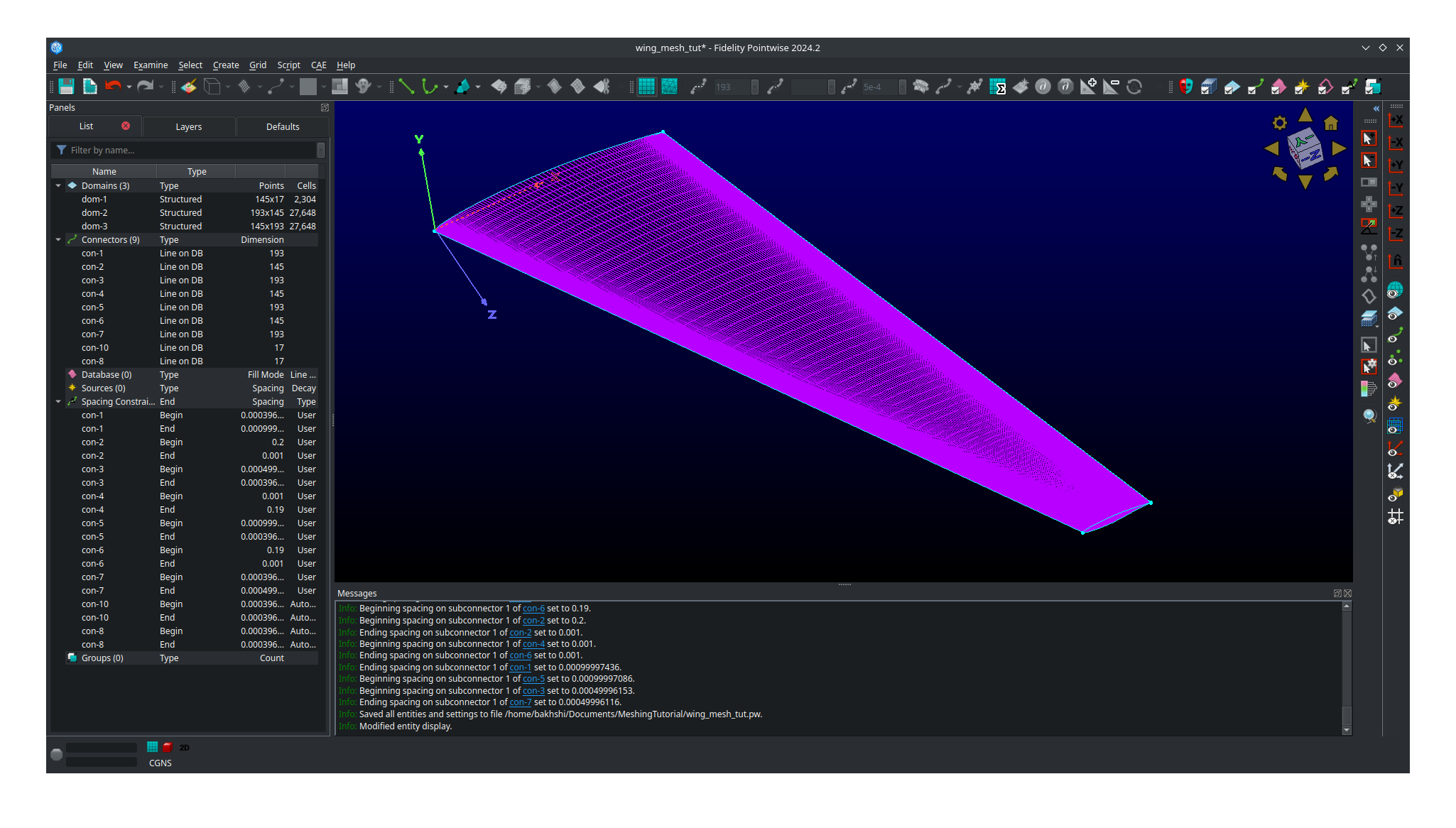Click the Home view icon above the view cube
1456x828 pixels.
[1330, 124]
